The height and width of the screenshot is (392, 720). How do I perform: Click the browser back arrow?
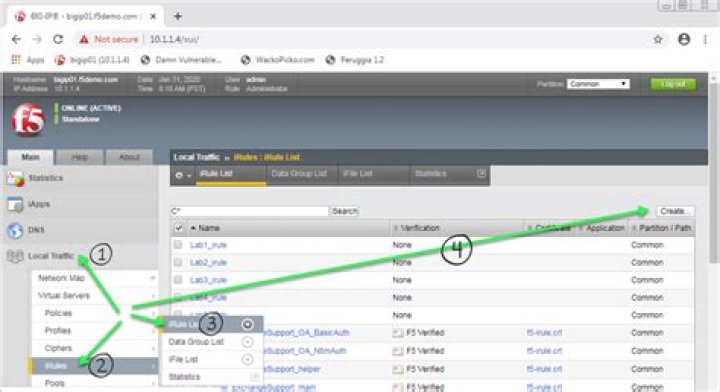pyautogui.click(x=17, y=39)
